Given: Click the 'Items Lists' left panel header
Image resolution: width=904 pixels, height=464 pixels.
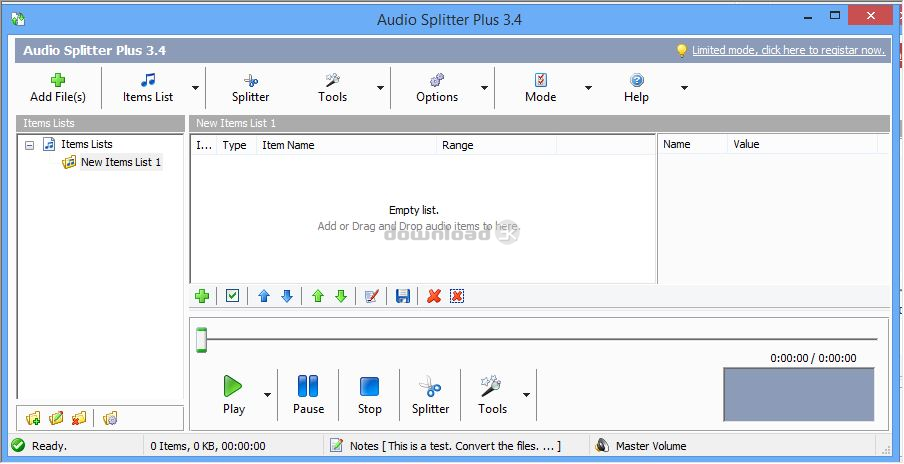Looking at the screenshot, I should (x=100, y=123).
